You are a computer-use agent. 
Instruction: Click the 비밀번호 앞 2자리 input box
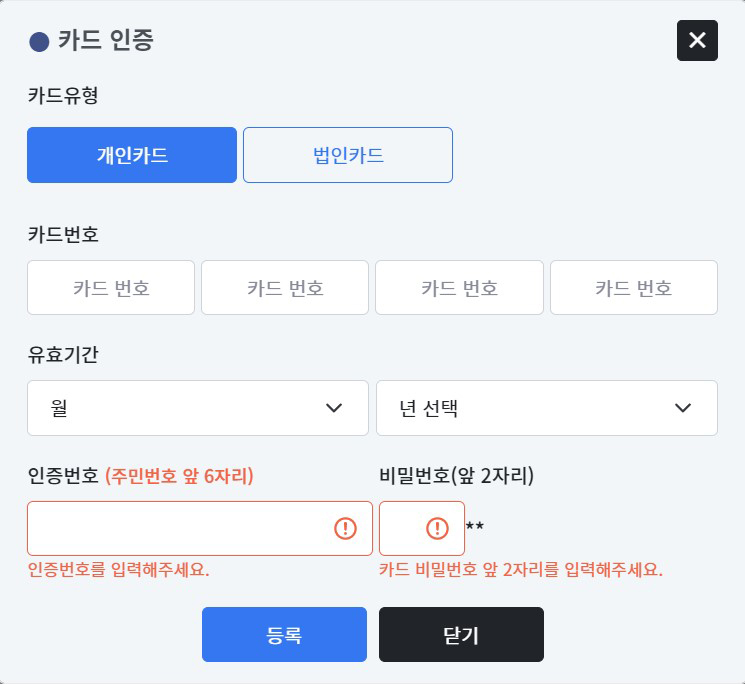coord(422,528)
